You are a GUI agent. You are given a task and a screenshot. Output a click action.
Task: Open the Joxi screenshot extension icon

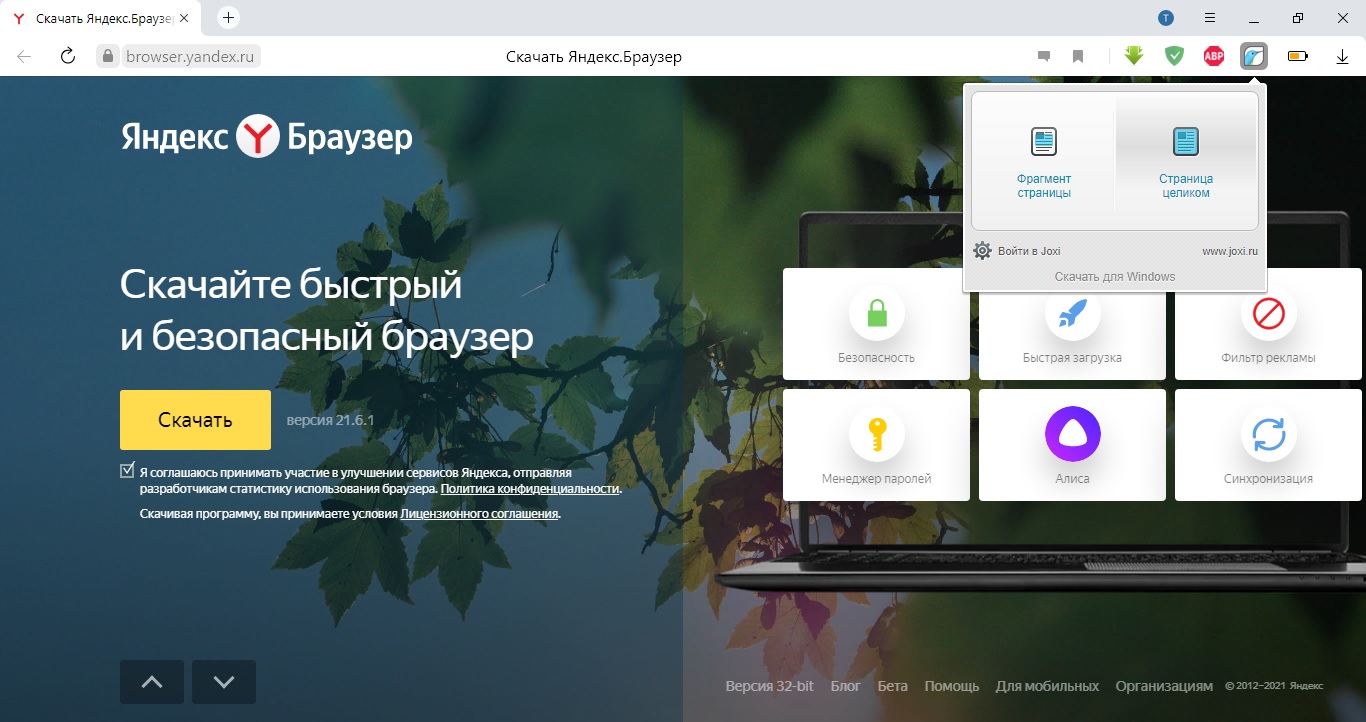pos(1253,55)
